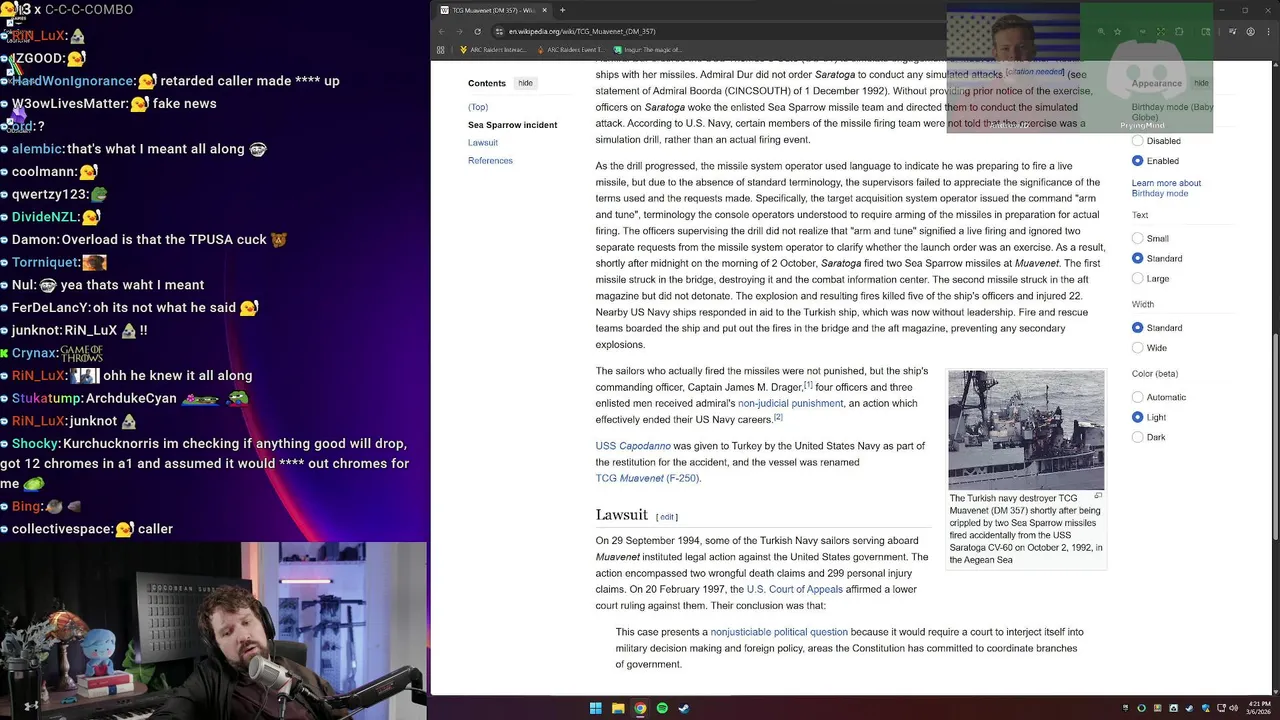Set color mode to Automatic
Image resolution: width=1280 pixels, height=720 pixels.
[1138, 397]
